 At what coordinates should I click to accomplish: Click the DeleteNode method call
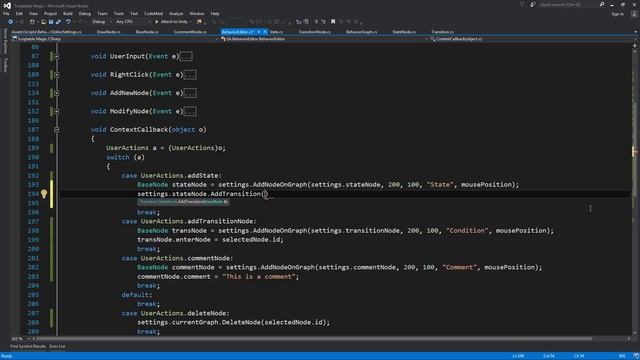241,322
